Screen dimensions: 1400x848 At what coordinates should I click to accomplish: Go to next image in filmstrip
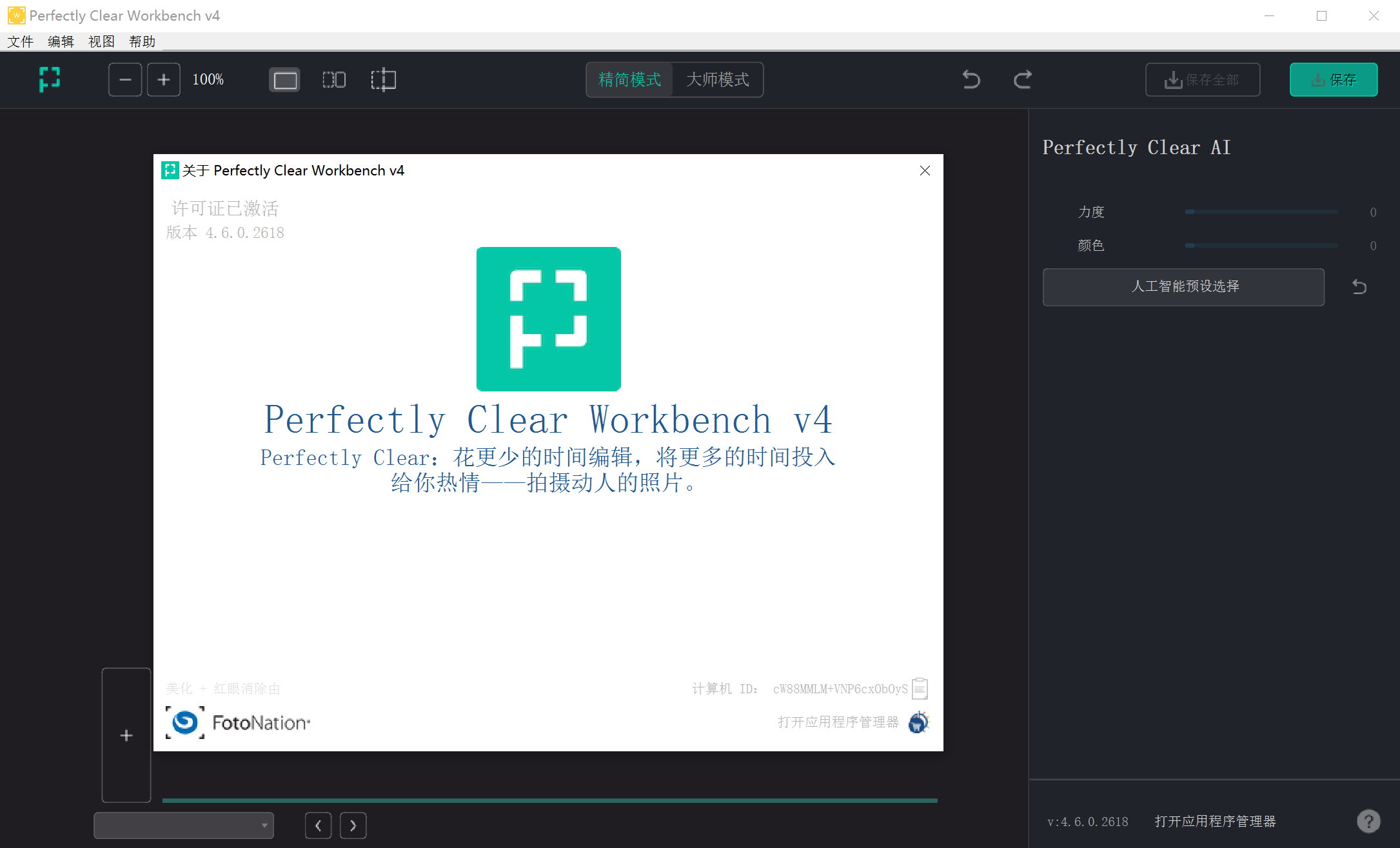[x=353, y=825]
